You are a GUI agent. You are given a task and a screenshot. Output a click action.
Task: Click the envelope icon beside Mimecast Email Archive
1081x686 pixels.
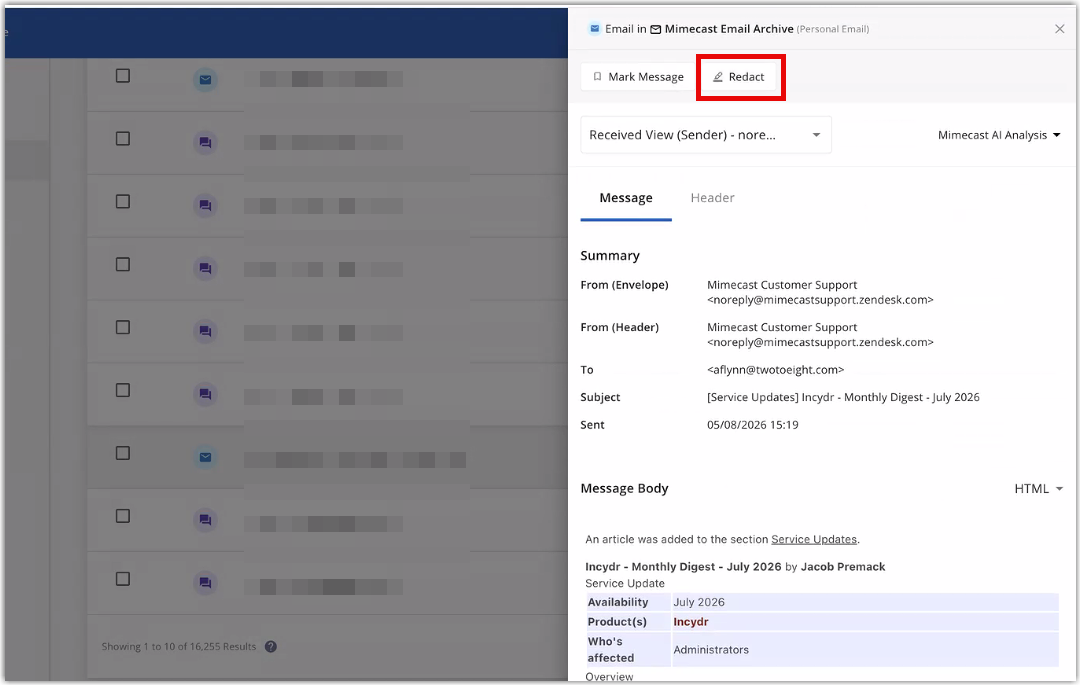click(656, 30)
